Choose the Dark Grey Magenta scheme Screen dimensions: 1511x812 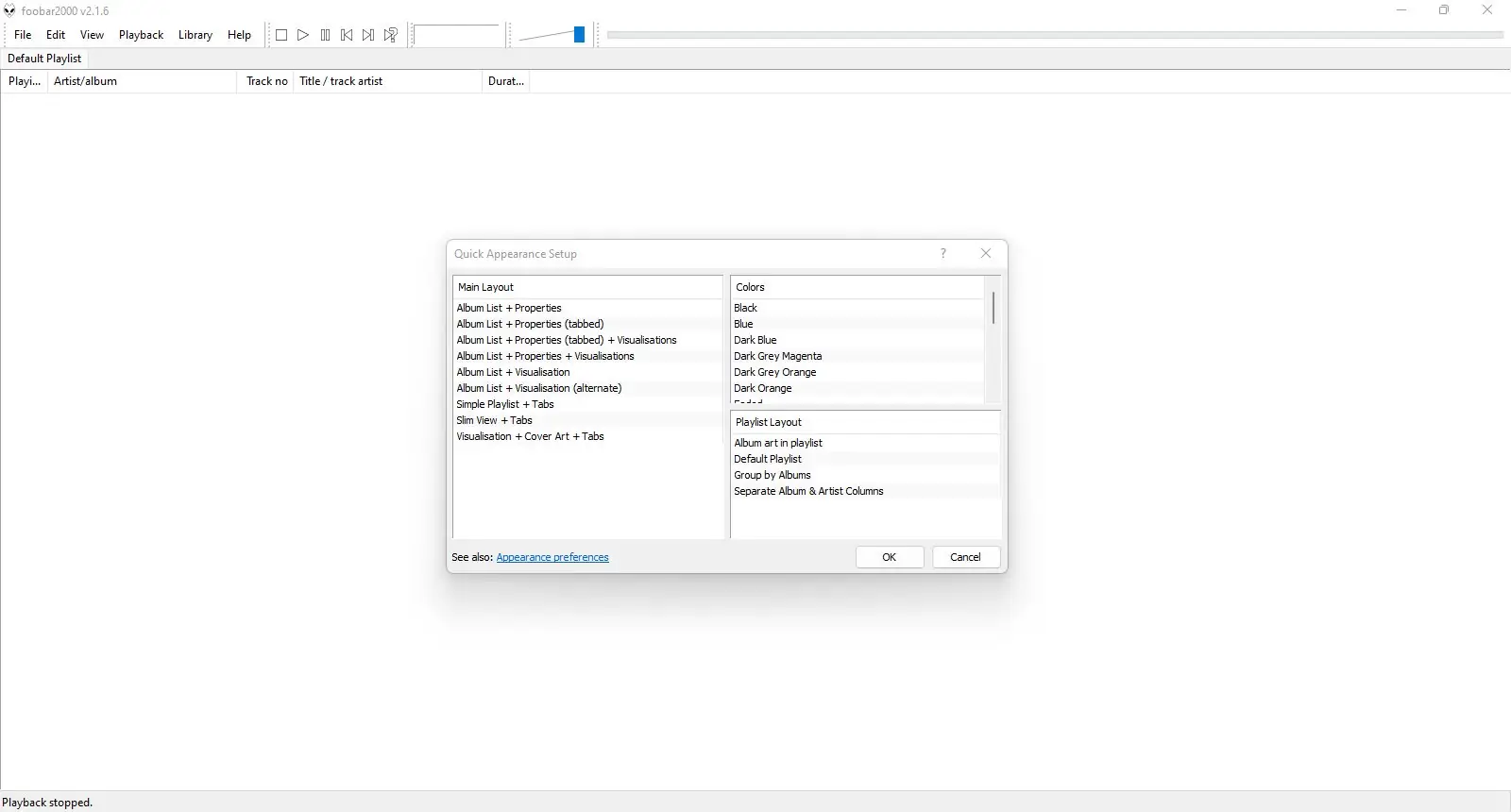click(x=857, y=356)
